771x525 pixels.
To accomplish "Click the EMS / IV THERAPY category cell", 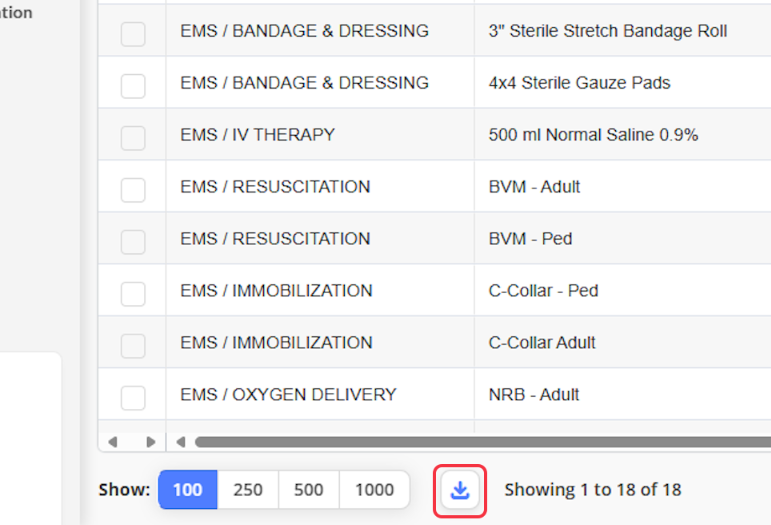I will coord(257,134).
